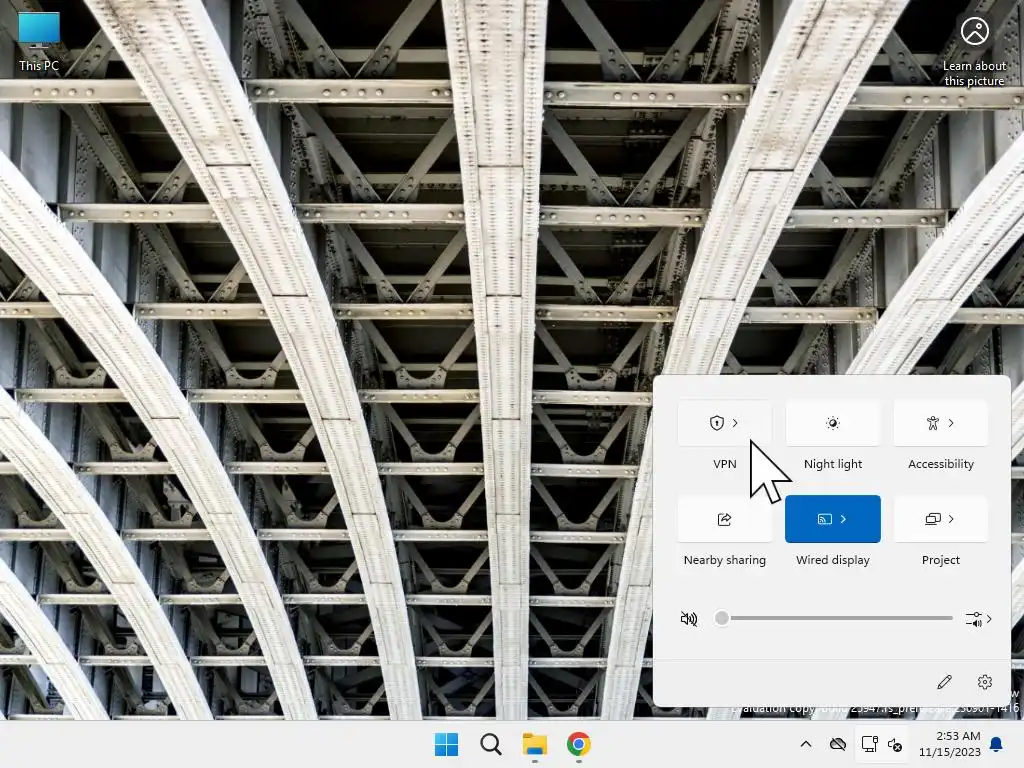Edit quick settings with pencil icon
This screenshot has height=768, width=1024.
944,682
